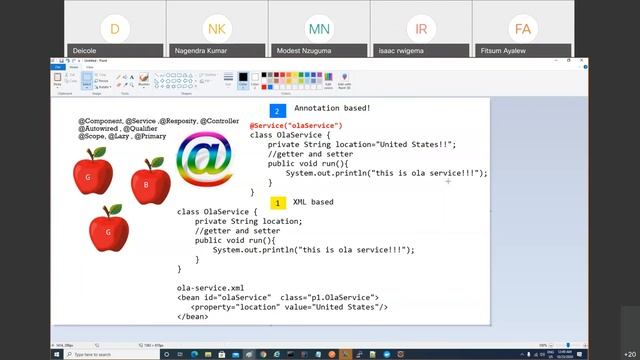Screen dimensions: 640x360
Task: Click the '@Service("olaService")' red text on canvas
Action: [x=296, y=125]
